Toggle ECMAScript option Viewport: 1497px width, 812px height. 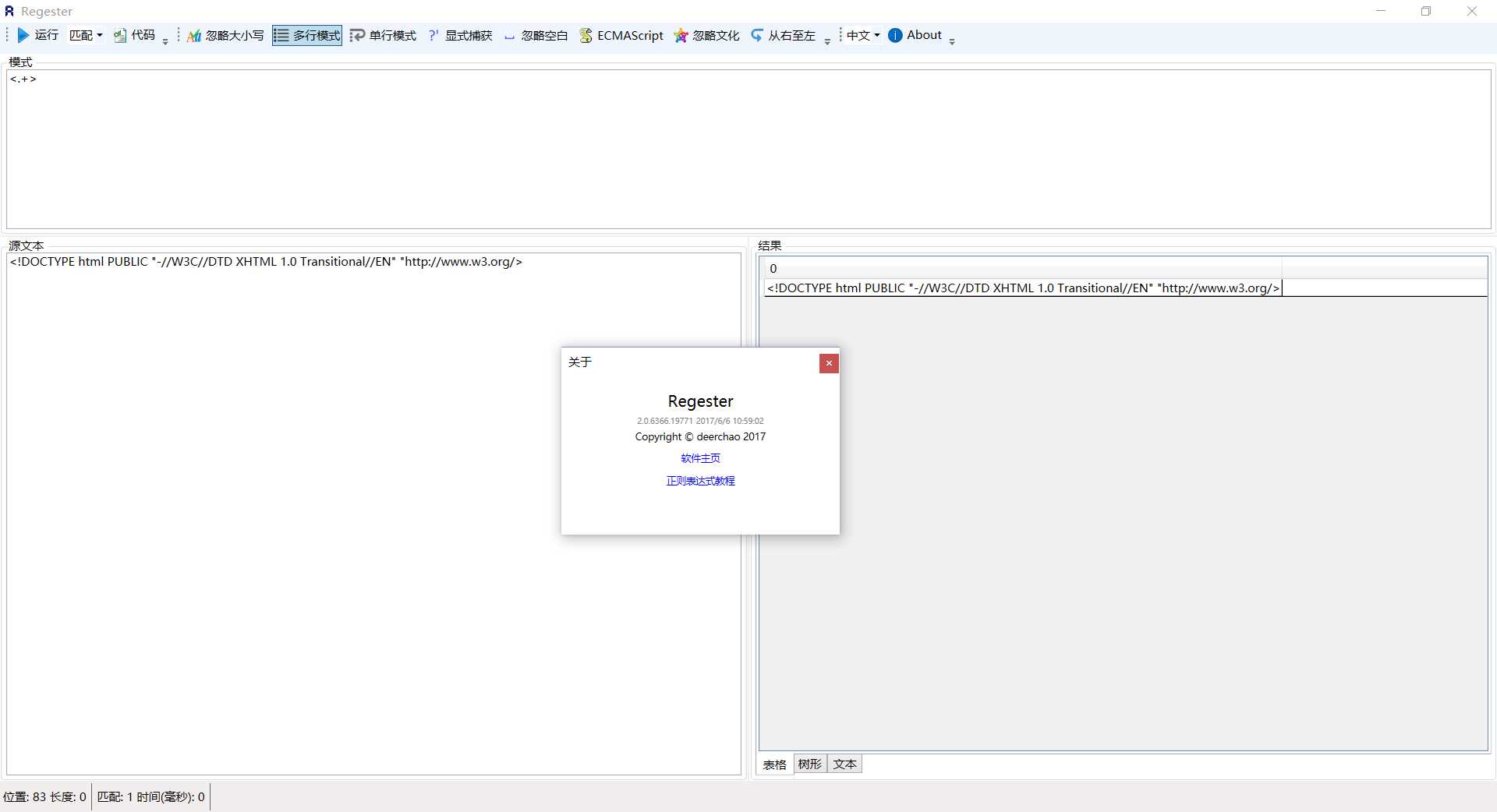[621, 35]
